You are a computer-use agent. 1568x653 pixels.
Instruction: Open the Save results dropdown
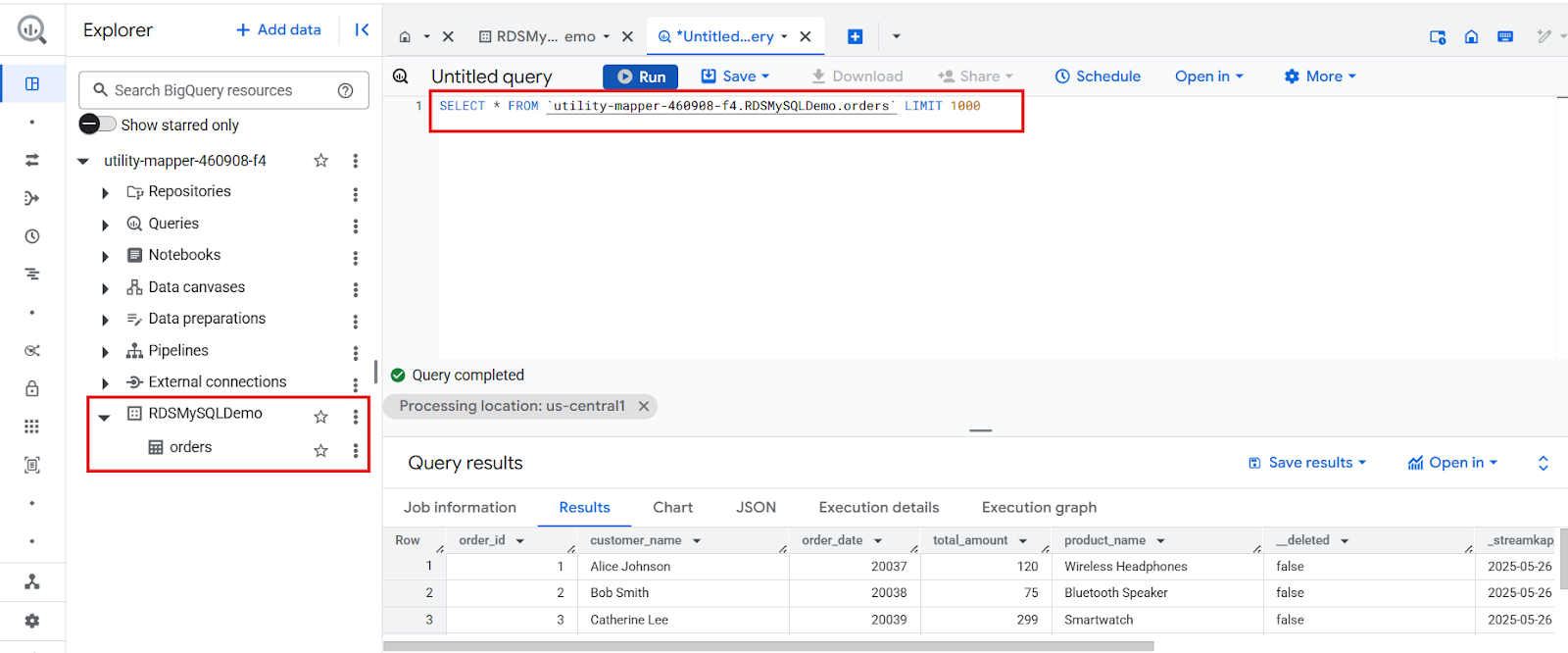click(1307, 463)
